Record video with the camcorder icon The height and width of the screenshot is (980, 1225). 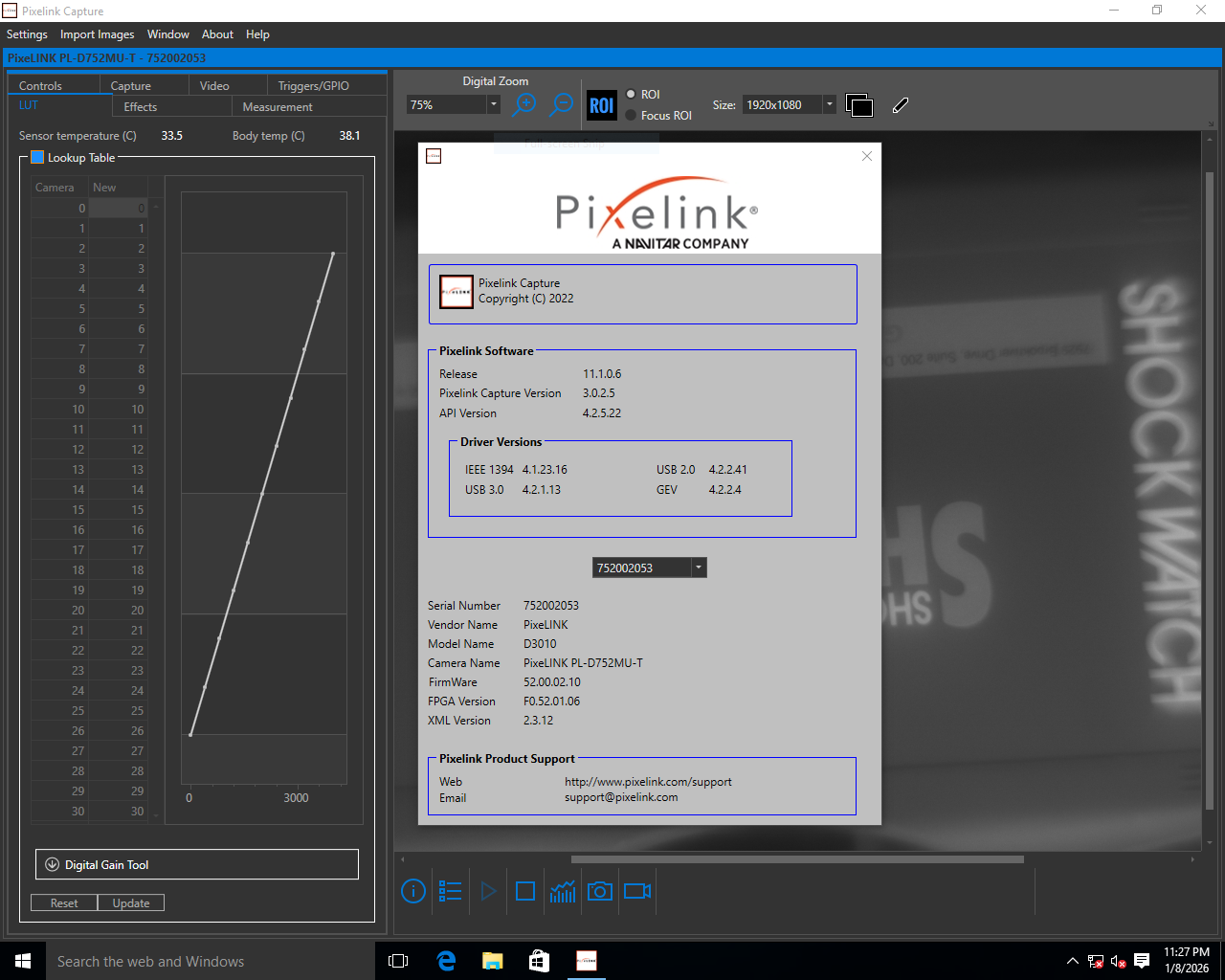tap(637, 891)
